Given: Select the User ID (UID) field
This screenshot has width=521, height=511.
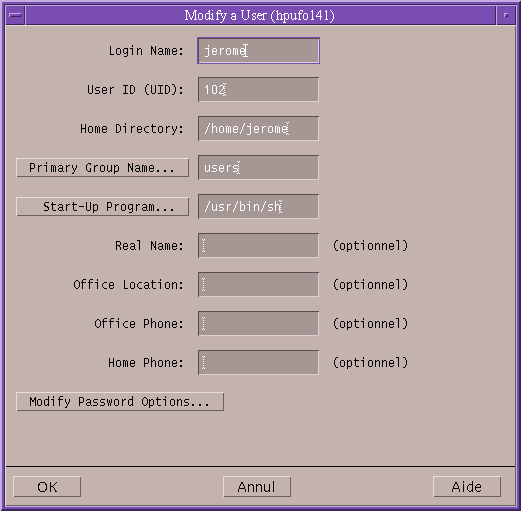Looking at the screenshot, I should [258, 90].
